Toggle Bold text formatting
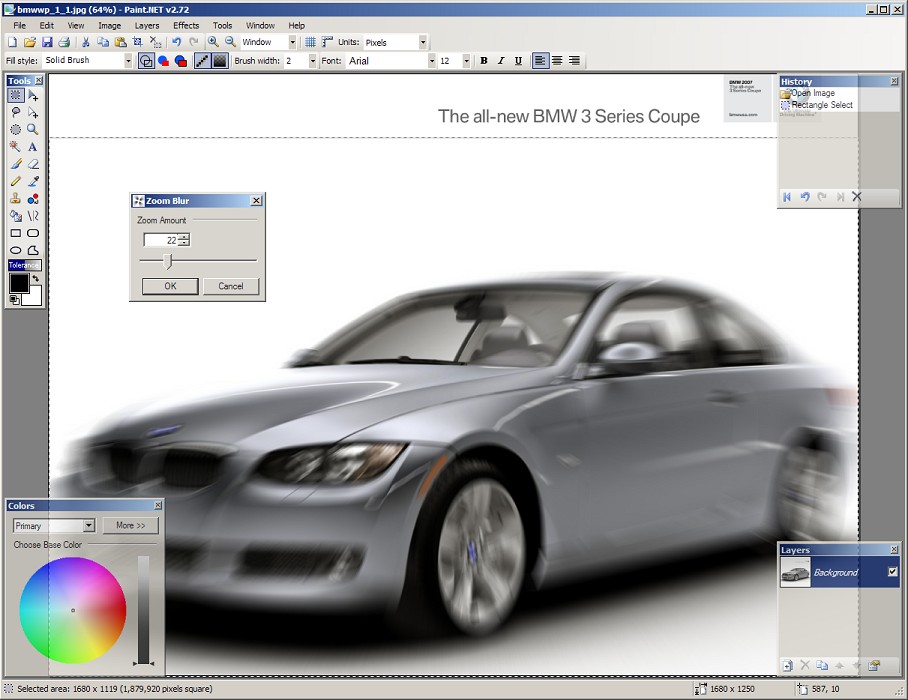This screenshot has width=908, height=700. coord(484,61)
